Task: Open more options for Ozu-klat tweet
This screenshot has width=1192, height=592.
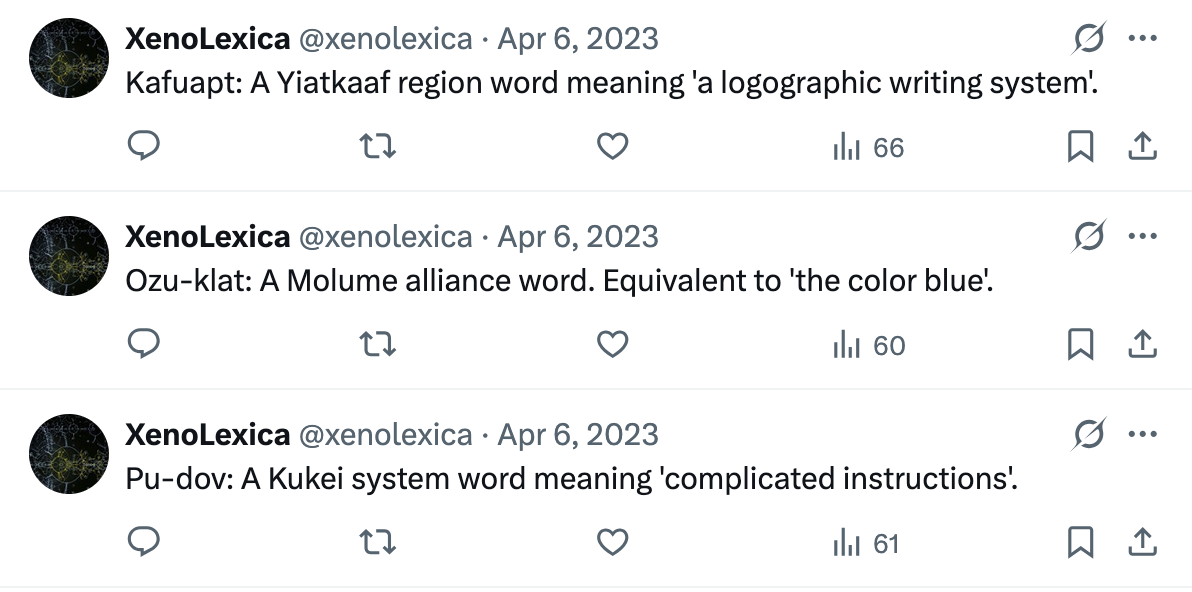Action: pos(1143,236)
